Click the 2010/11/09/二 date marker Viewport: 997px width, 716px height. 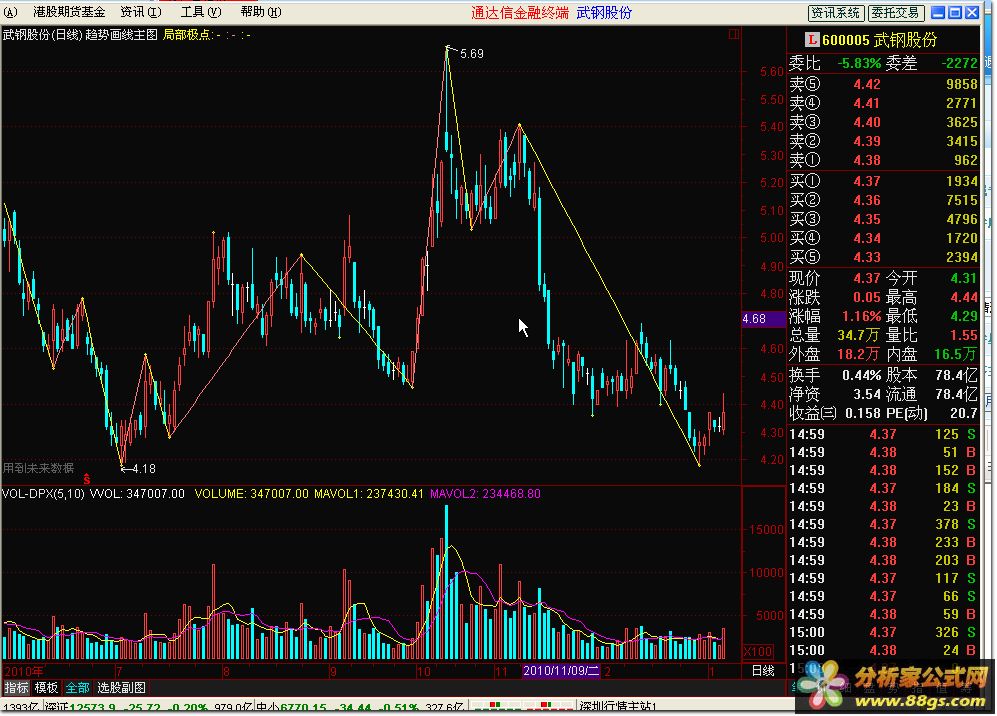pyautogui.click(x=561, y=670)
